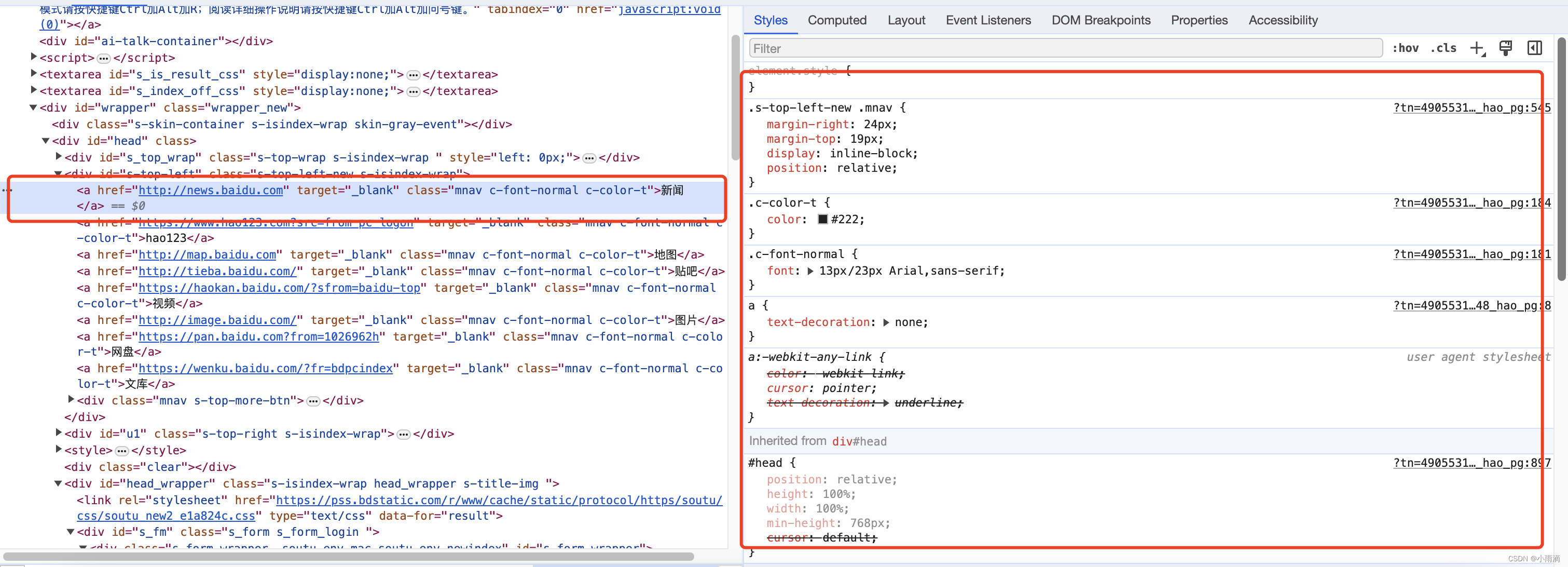Image resolution: width=1568 pixels, height=567 pixels.
Task: Expand the font shorthand property triangle
Action: click(810, 271)
